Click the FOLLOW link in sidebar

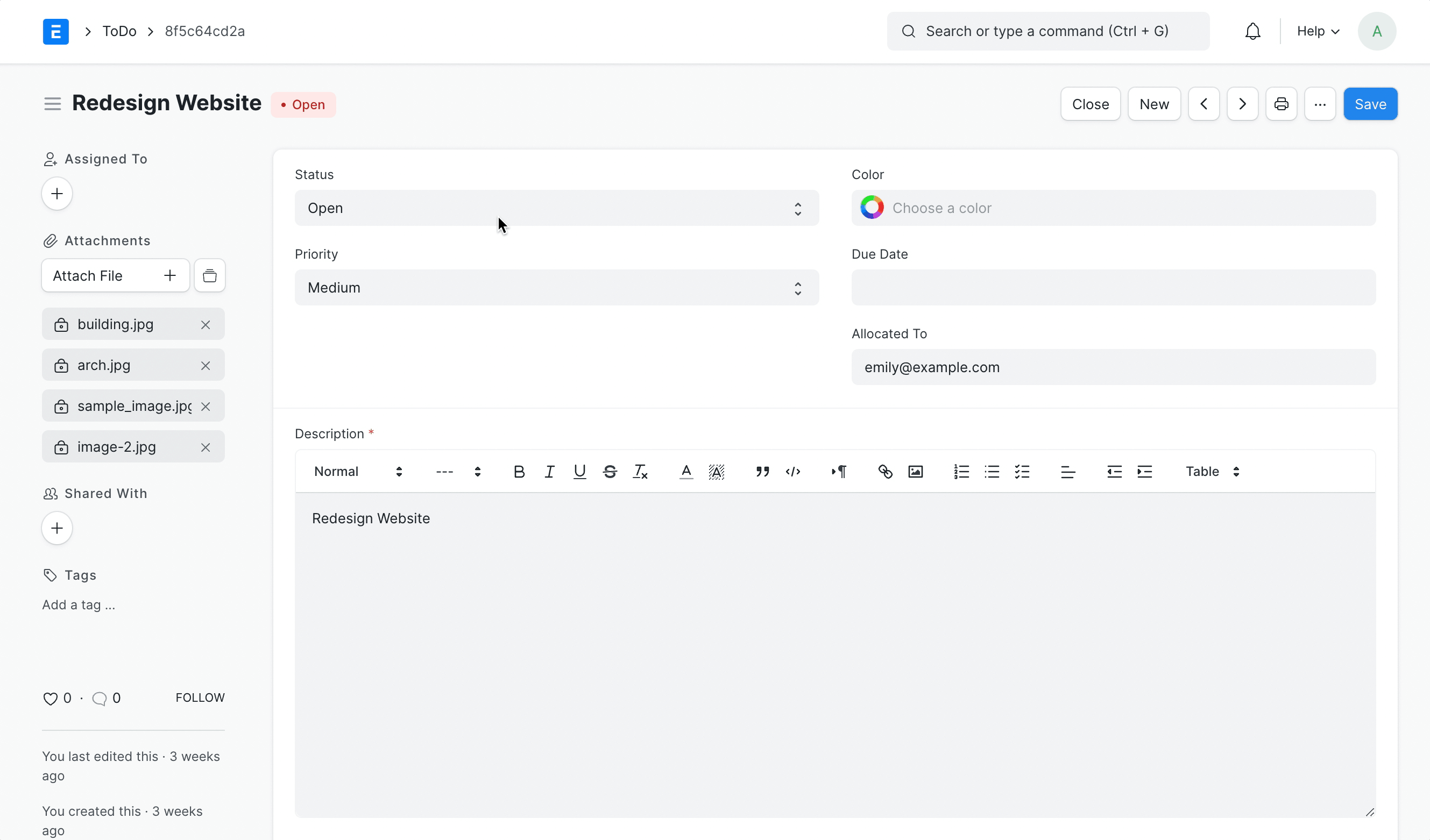(200, 697)
